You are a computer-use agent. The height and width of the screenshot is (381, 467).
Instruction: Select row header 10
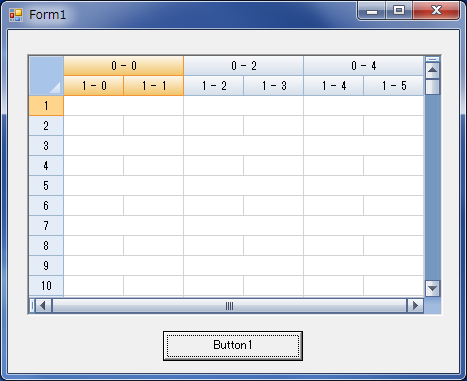(x=46, y=286)
